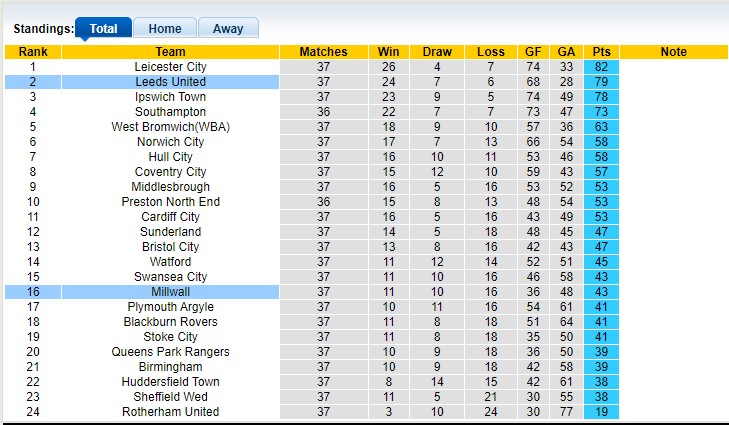Click Leicester City's 82 points cell

point(601,67)
